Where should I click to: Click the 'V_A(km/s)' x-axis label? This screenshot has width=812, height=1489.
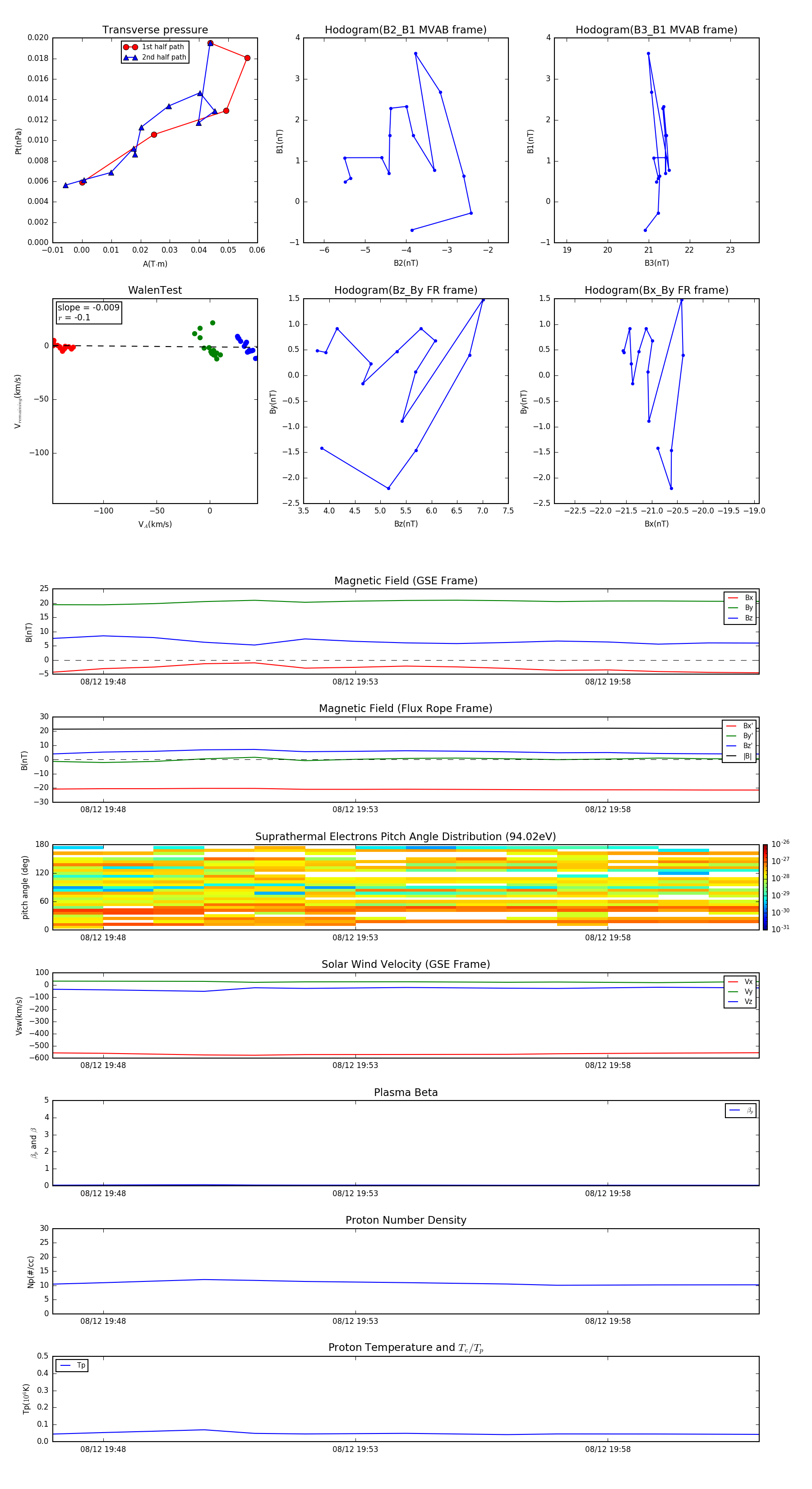click(155, 525)
